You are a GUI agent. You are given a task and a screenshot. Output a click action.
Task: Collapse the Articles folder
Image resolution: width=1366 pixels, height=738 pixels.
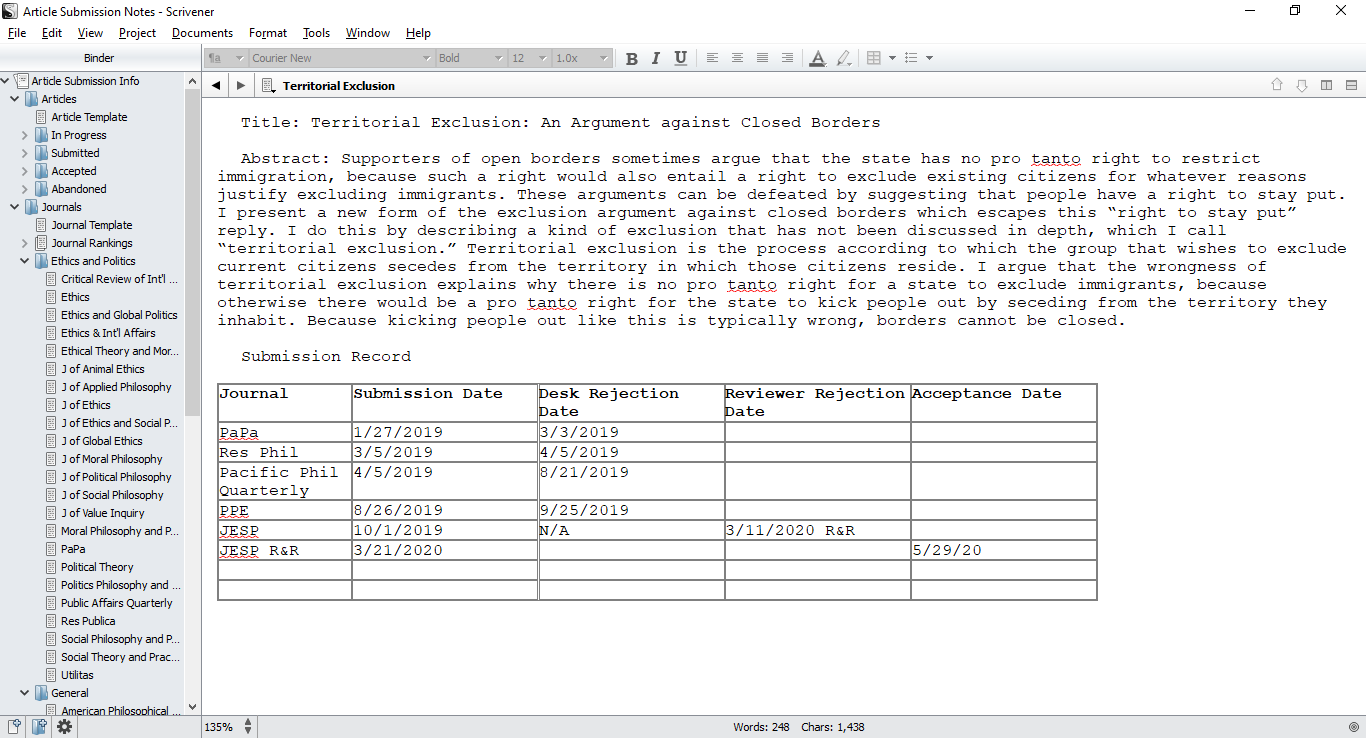point(14,99)
